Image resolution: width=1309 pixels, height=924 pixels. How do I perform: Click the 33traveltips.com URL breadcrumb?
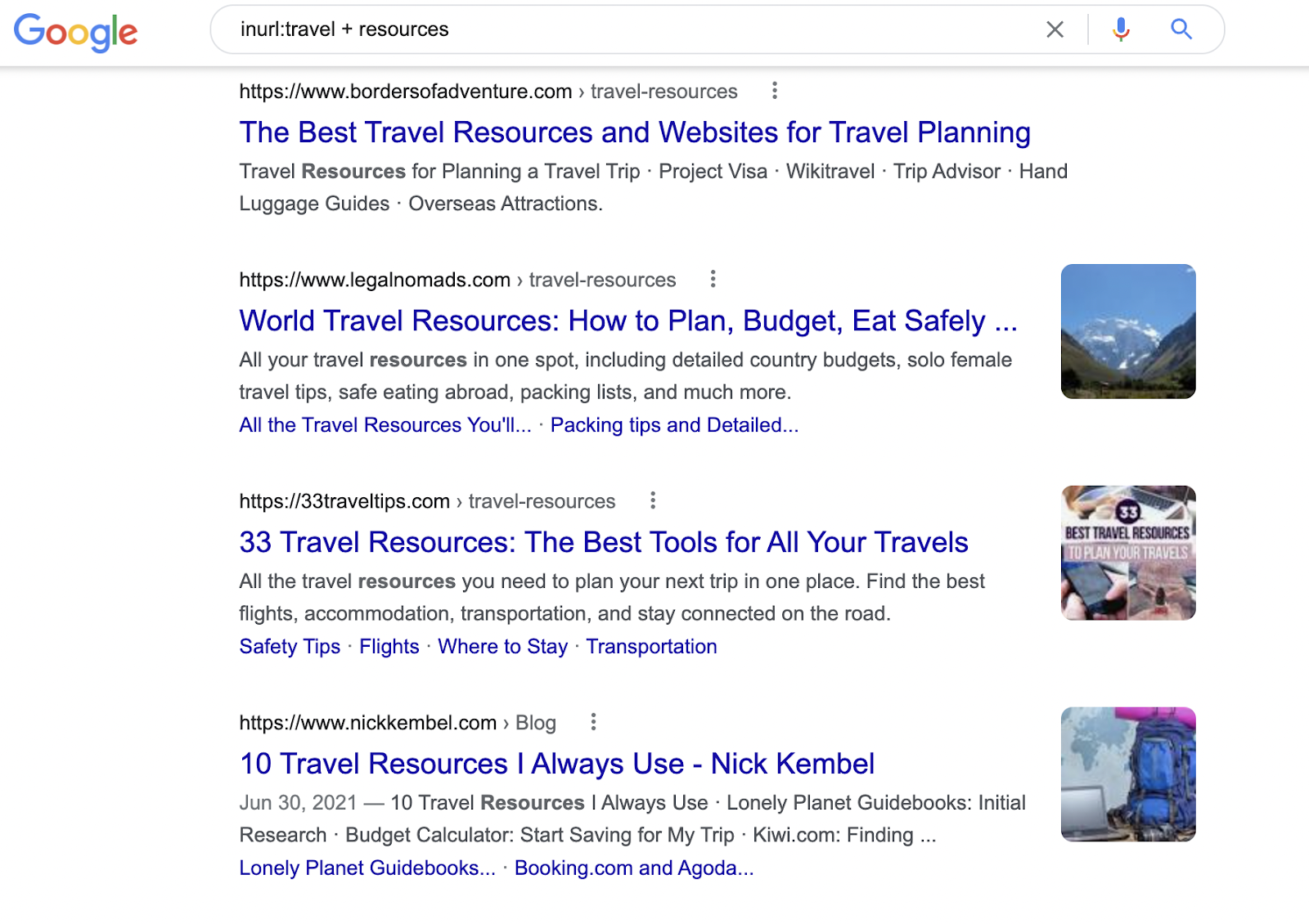(x=427, y=501)
